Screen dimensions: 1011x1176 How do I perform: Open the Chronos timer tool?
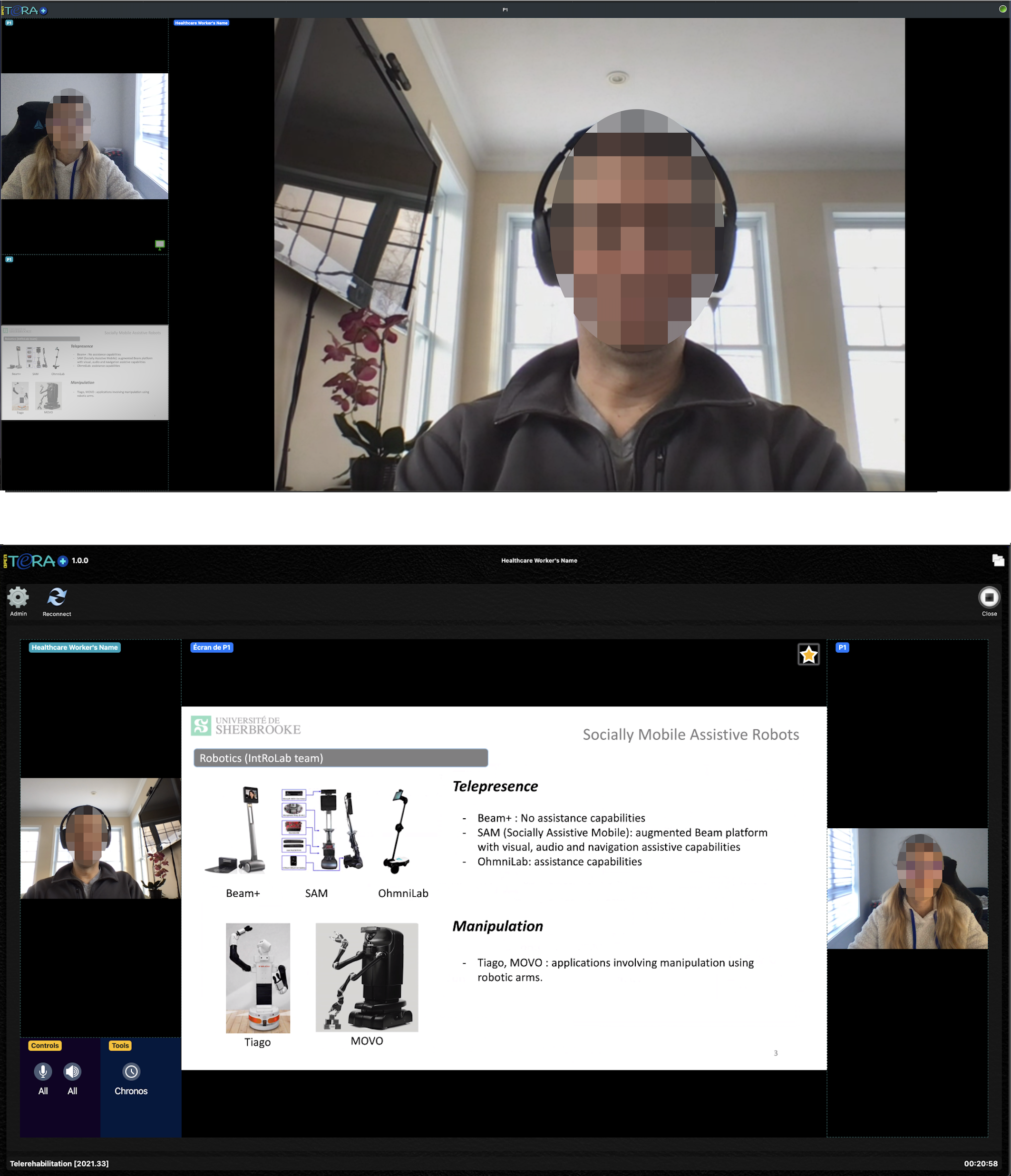click(x=131, y=1071)
